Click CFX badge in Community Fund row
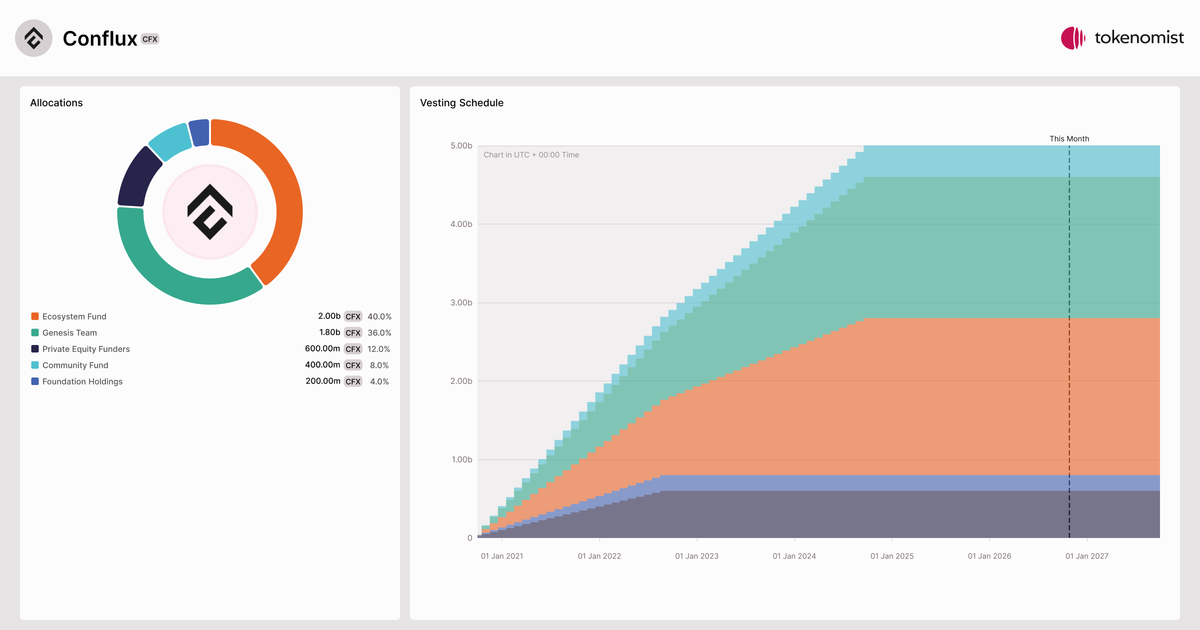Image resolution: width=1200 pixels, height=630 pixels. 353,365
